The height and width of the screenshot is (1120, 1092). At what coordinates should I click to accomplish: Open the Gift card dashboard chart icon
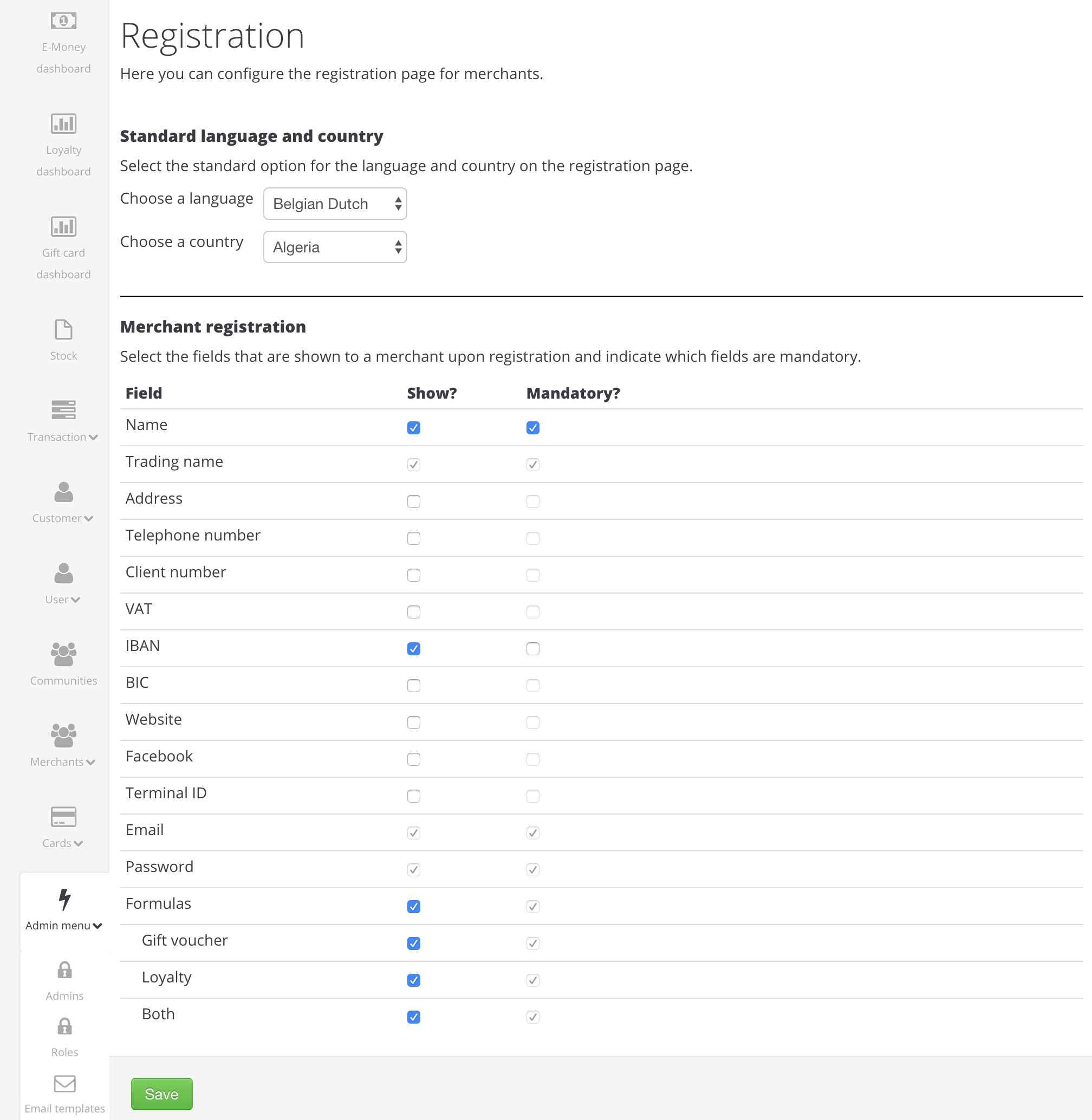(63, 226)
